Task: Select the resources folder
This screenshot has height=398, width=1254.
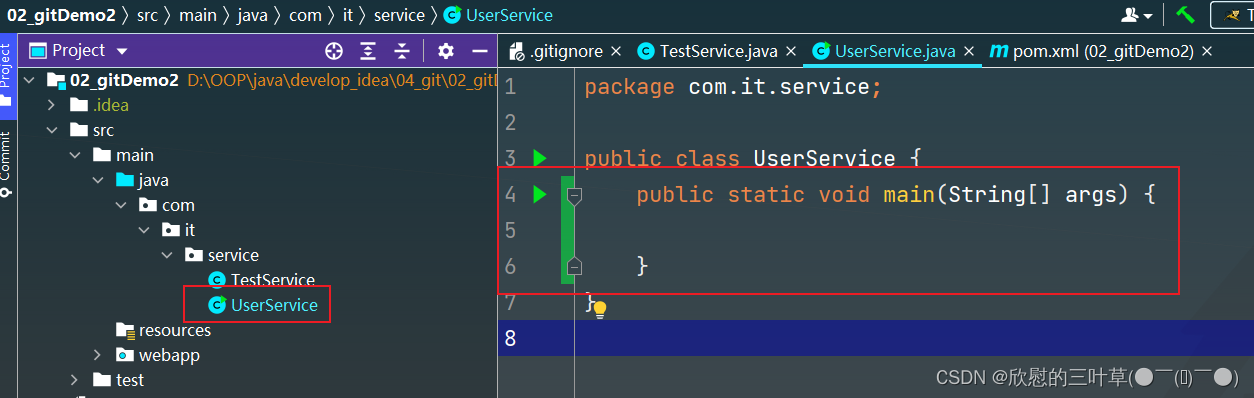Action: coord(174,330)
